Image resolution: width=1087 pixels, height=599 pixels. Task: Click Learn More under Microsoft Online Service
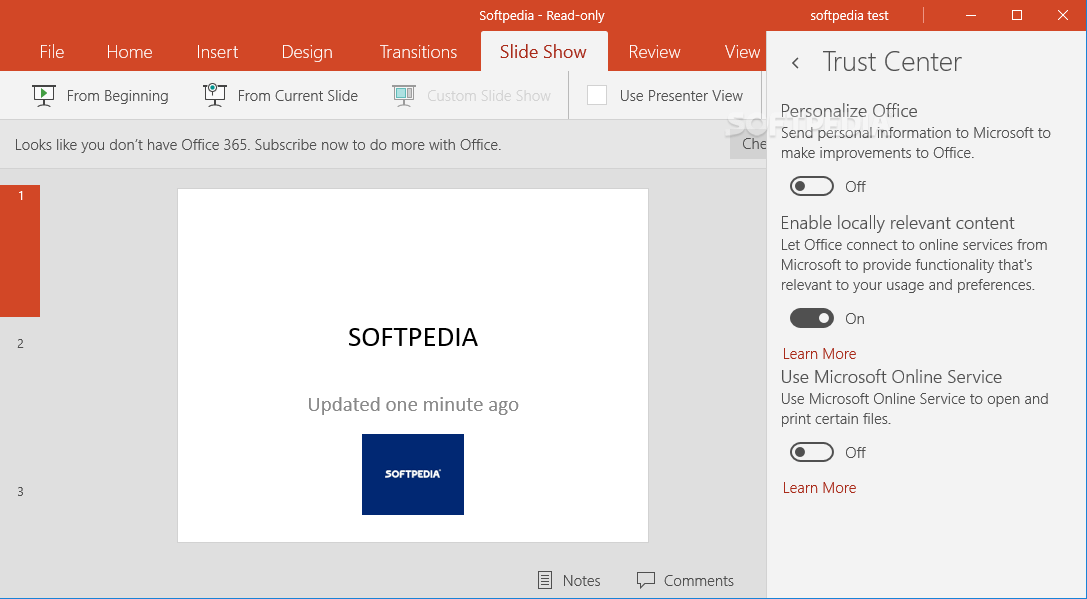coord(819,487)
